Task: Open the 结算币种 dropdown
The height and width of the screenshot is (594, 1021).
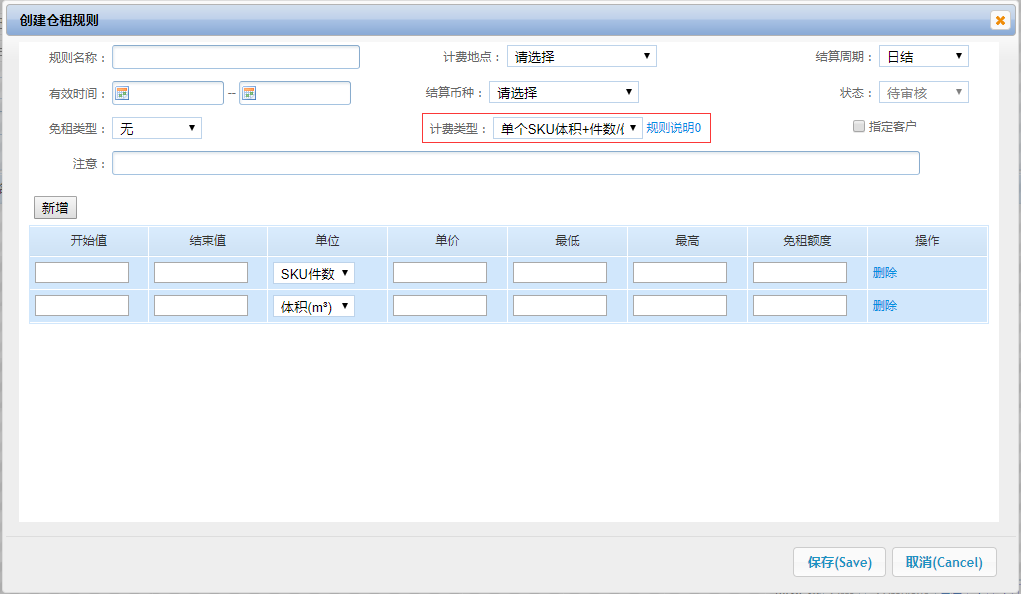Action: coord(564,93)
